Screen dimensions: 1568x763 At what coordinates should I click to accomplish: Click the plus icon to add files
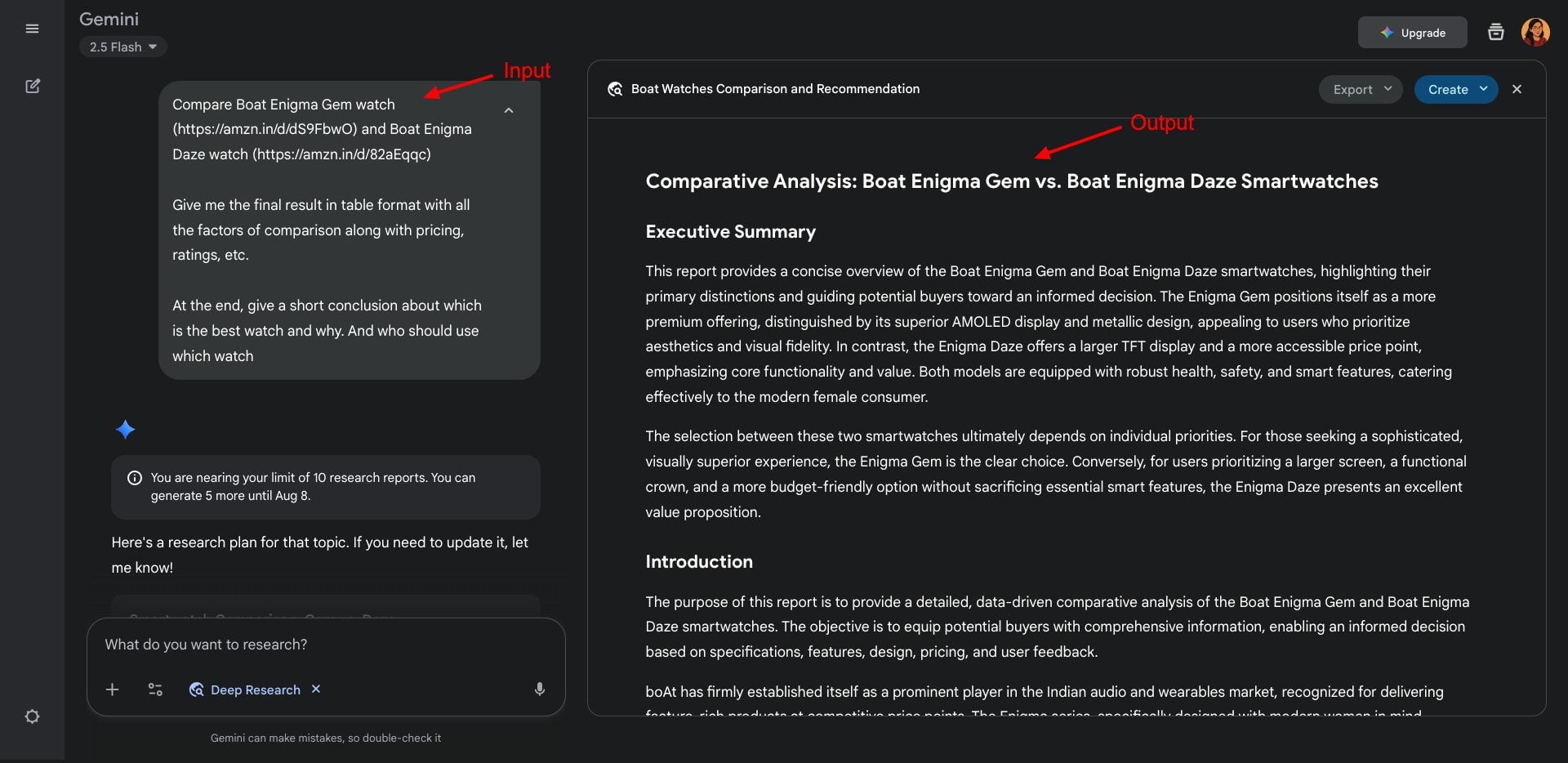(x=113, y=689)
